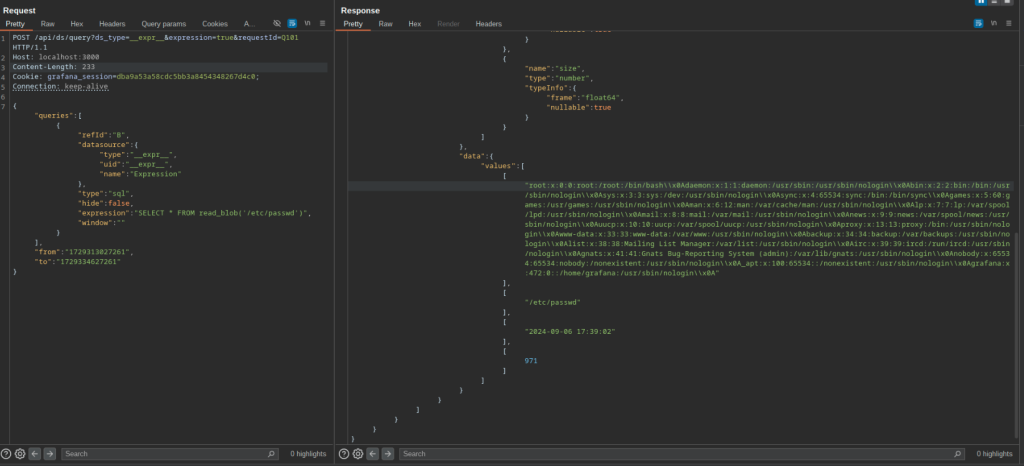Viewport: 1024px width, 466px height.
Task: Open the Request Headers tab
Action: pyautogui.click(x=112, y=24)
